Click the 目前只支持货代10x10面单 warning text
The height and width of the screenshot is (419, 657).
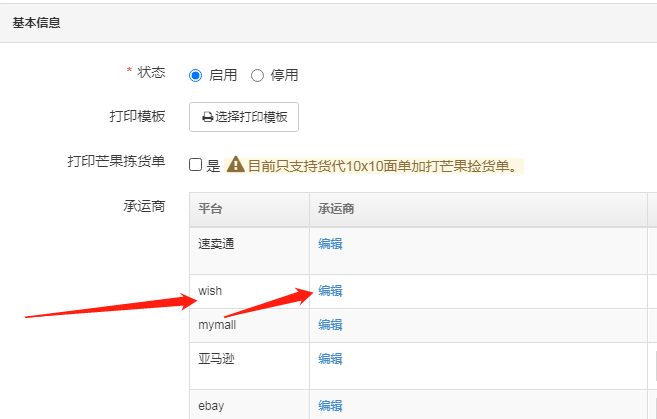[x=383, y=166]
